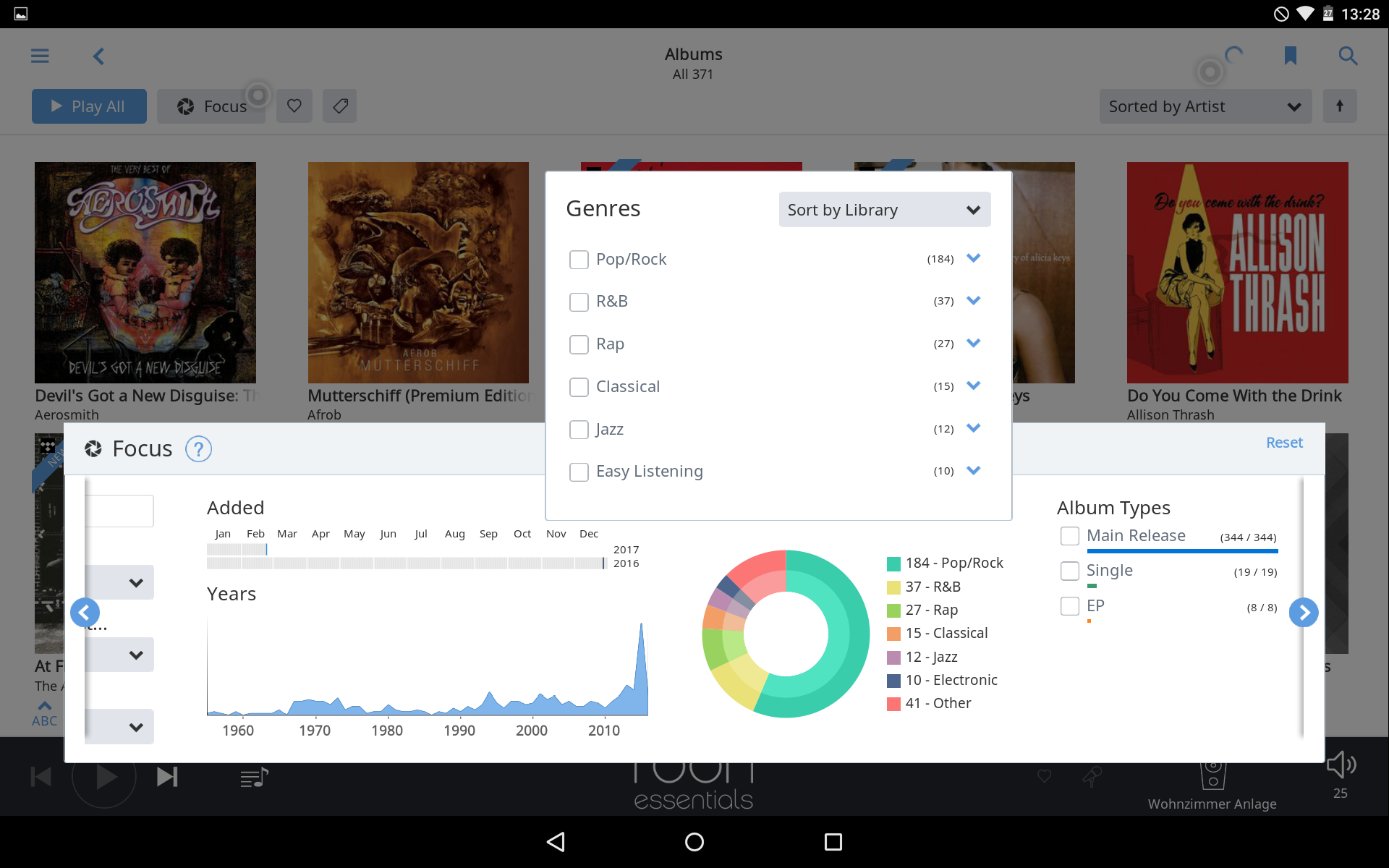Open the play queue icon

254,778
